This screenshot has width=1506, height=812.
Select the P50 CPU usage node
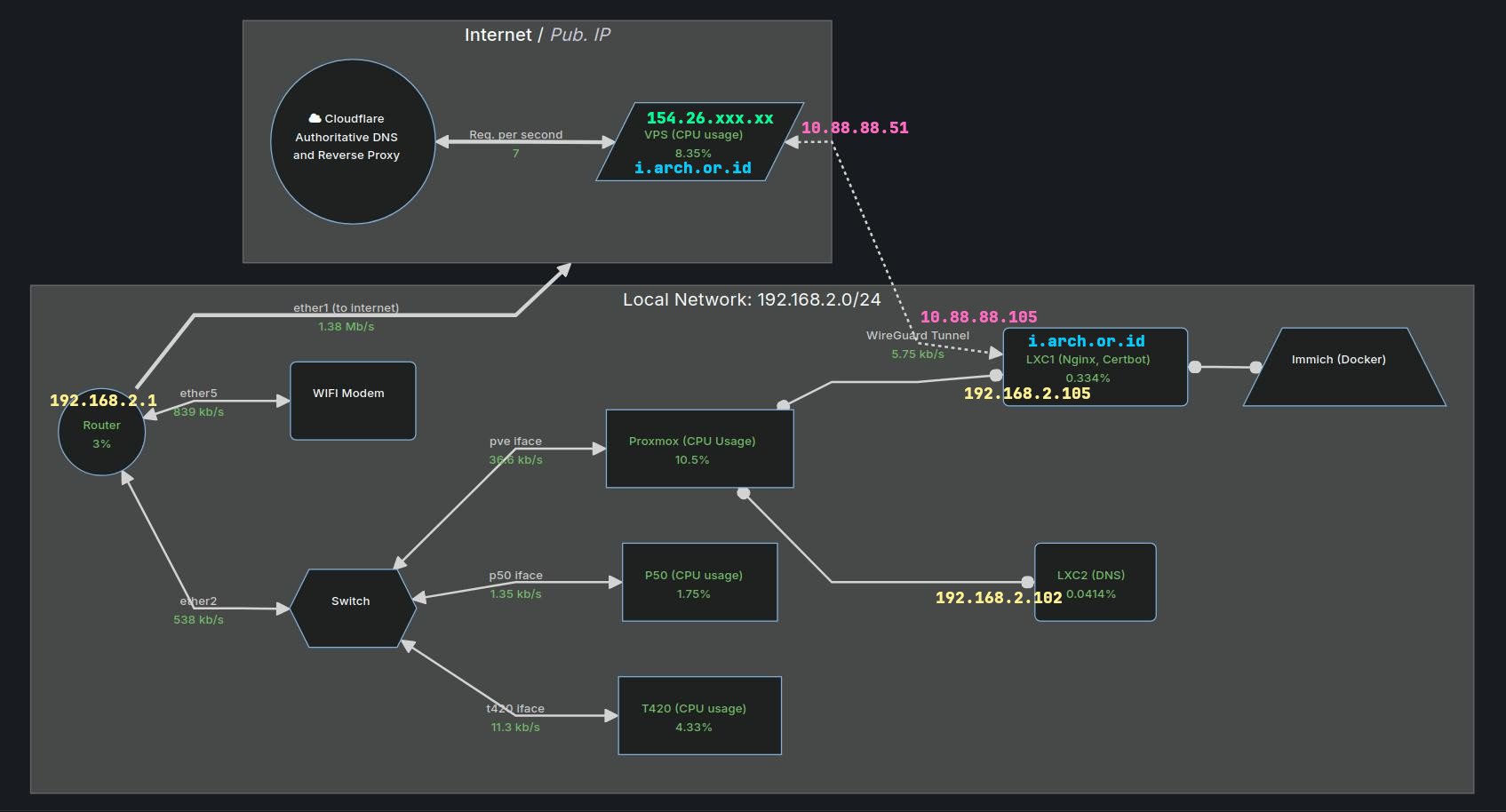pos(699,582)
